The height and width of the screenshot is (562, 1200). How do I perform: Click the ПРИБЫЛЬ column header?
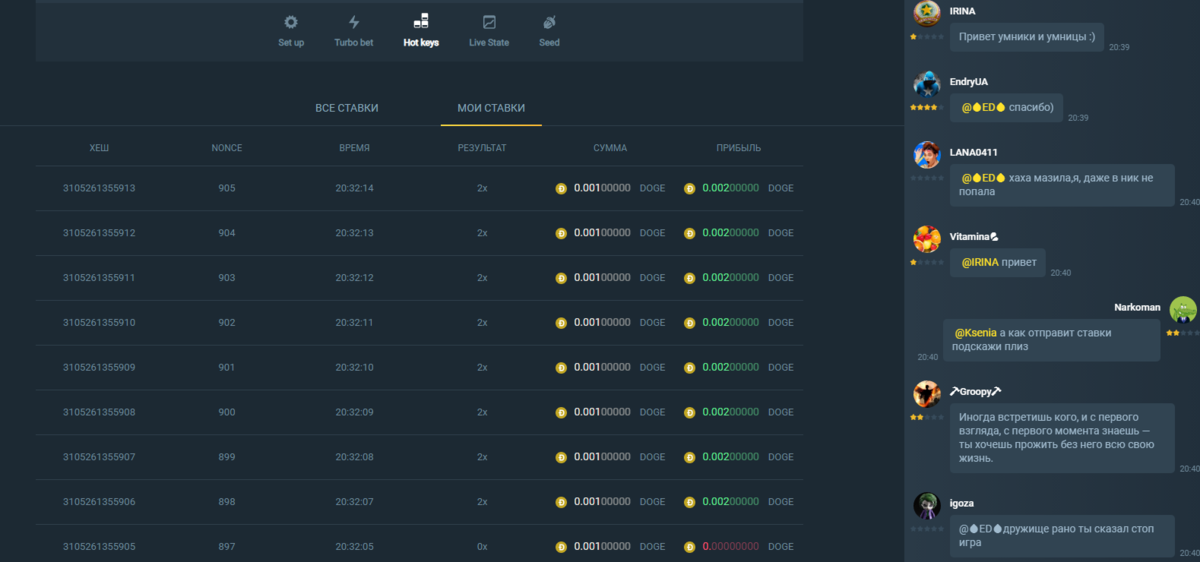tap(738, 148)
